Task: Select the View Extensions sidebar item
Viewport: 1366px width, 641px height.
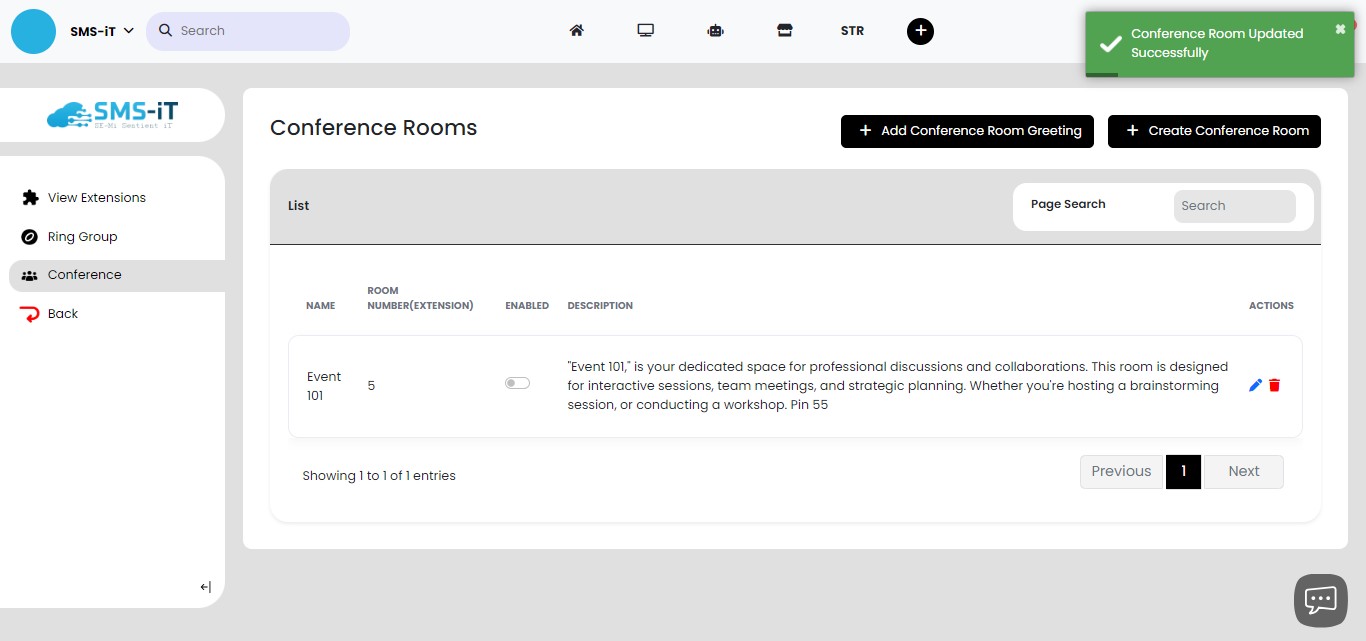Action: tap(96, 197)
